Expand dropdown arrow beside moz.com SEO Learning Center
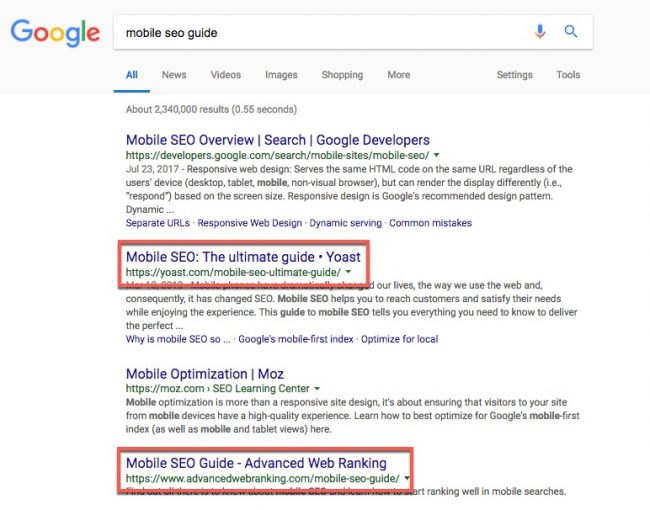 pos(318,387)
